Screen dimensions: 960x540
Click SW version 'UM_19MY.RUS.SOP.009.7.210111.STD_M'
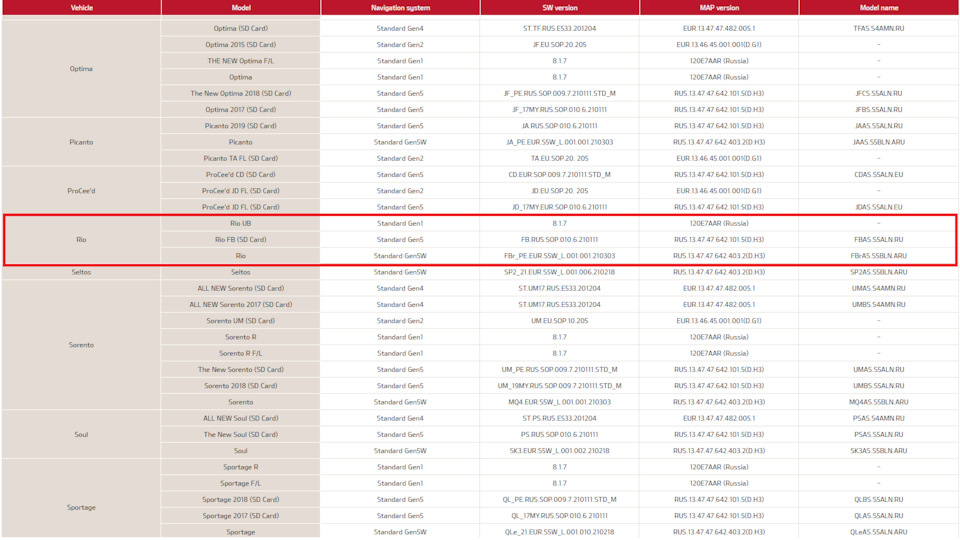click(560, 386)
